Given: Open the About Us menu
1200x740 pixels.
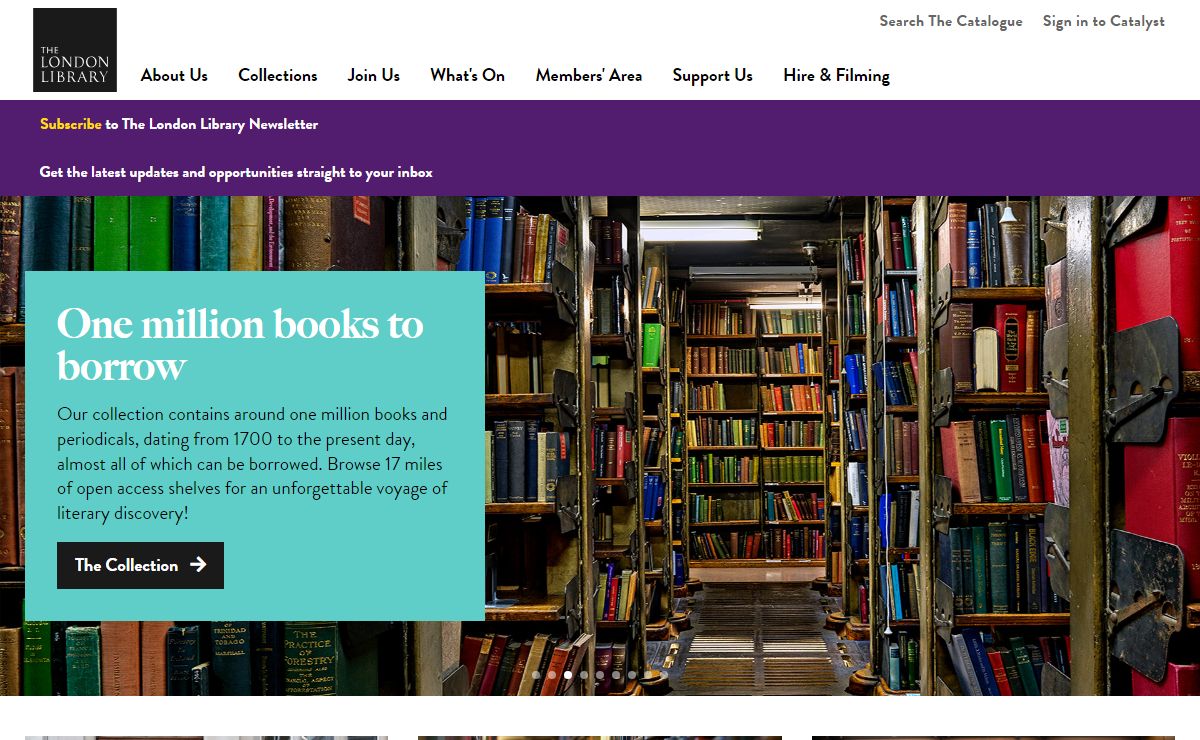Looking at the screenshot, I should pos(174,75).
